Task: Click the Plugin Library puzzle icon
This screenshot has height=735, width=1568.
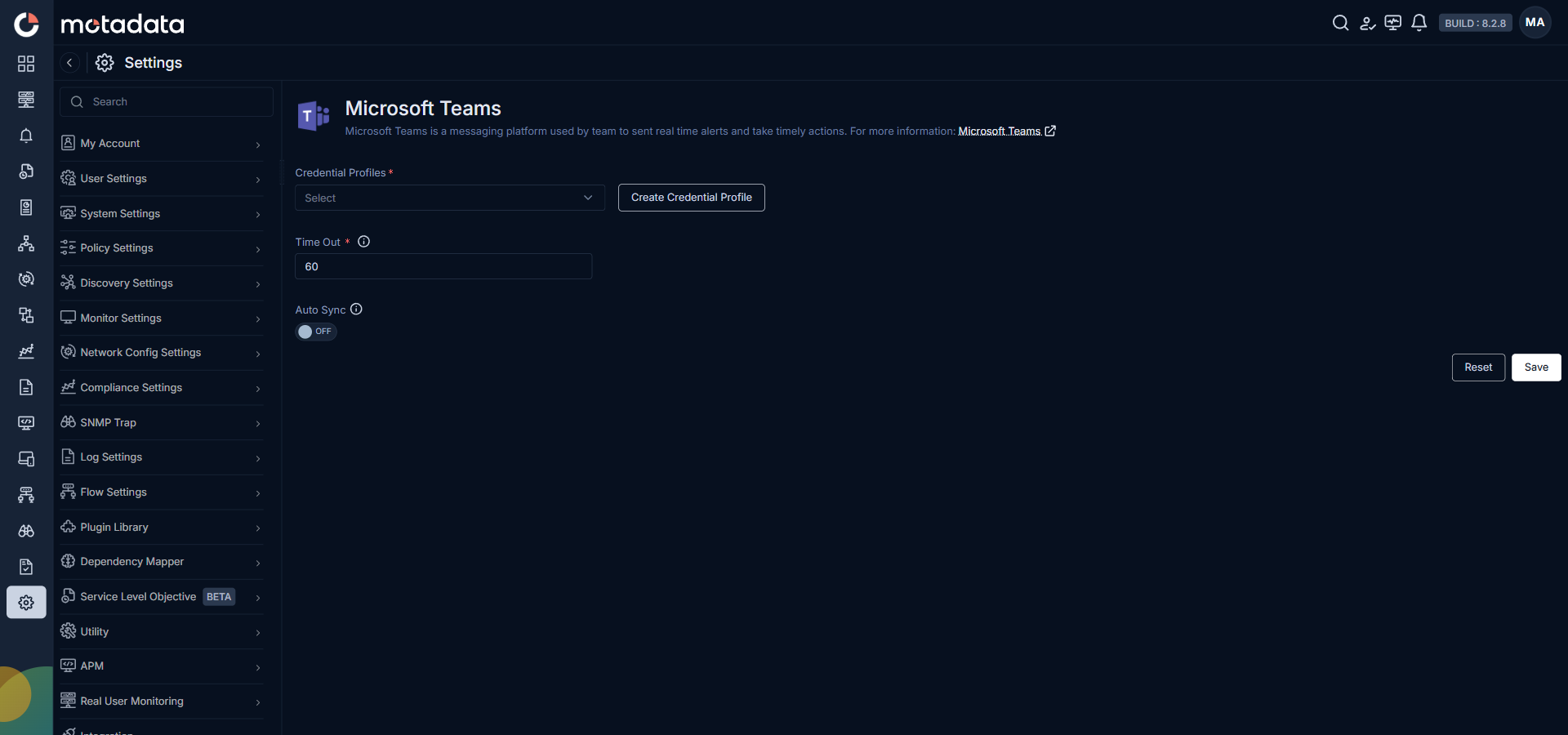Action: point(68,527)
